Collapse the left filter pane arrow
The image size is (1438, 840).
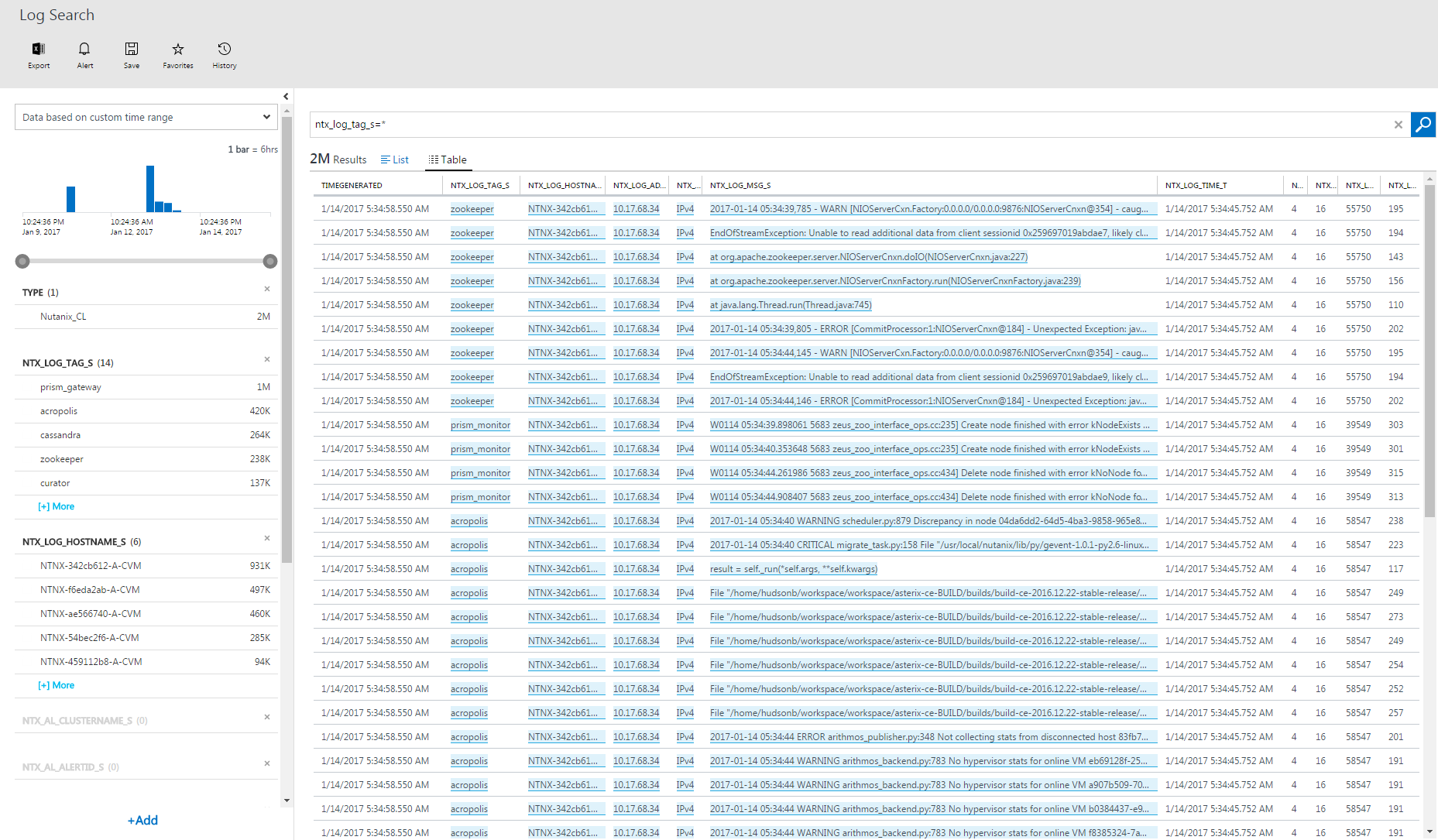pos(286,97)
